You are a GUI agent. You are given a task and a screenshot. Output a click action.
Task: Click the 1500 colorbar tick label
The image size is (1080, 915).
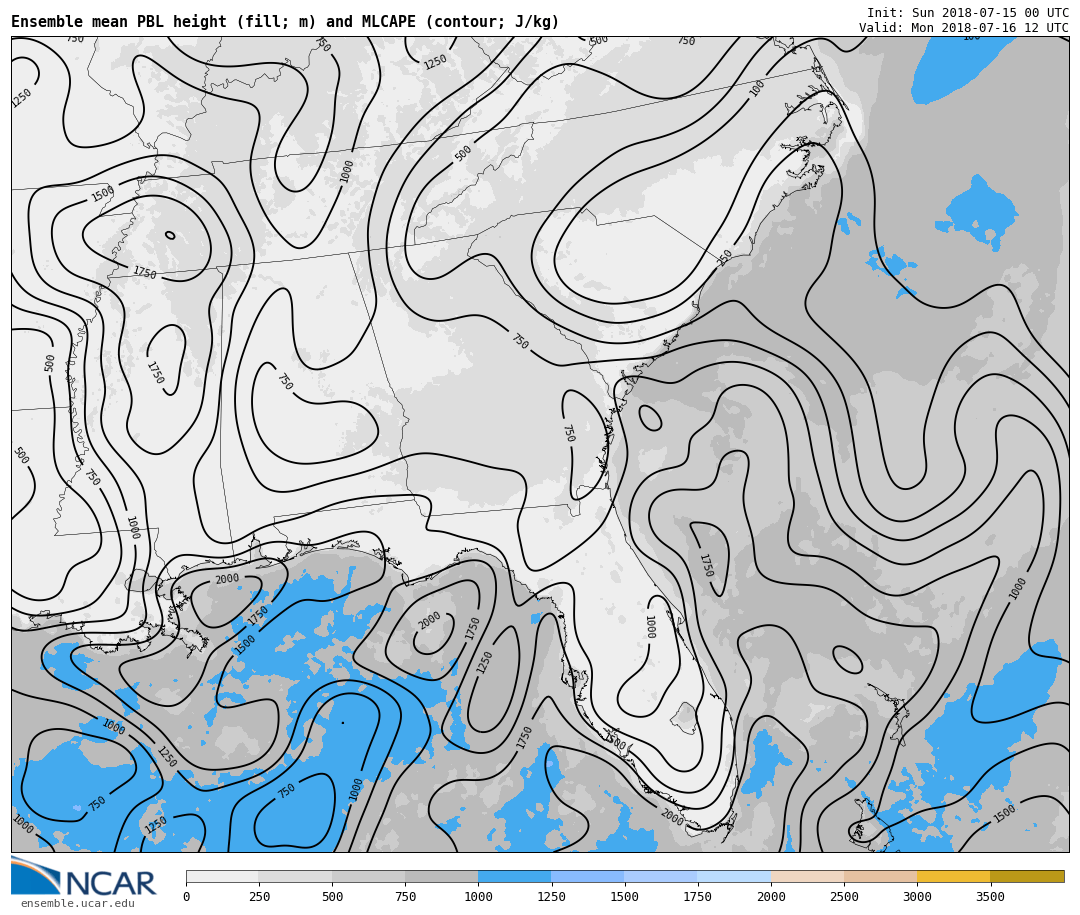pos(624,897)
